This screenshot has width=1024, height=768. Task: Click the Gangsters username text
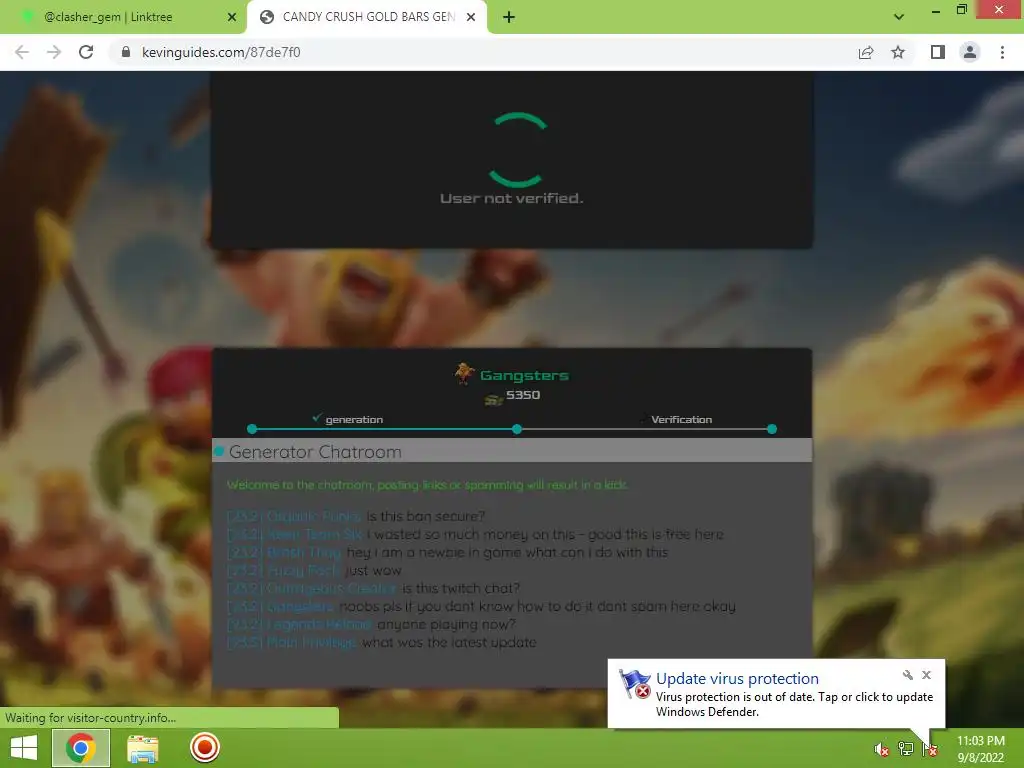coord(524,376)
